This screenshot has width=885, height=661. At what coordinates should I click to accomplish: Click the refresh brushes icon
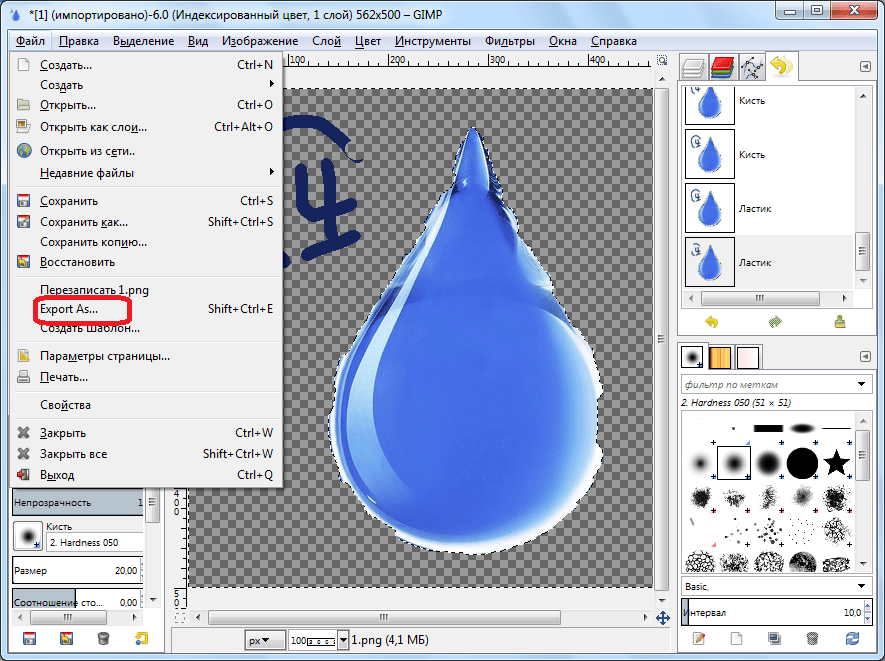tap(851, 638)
